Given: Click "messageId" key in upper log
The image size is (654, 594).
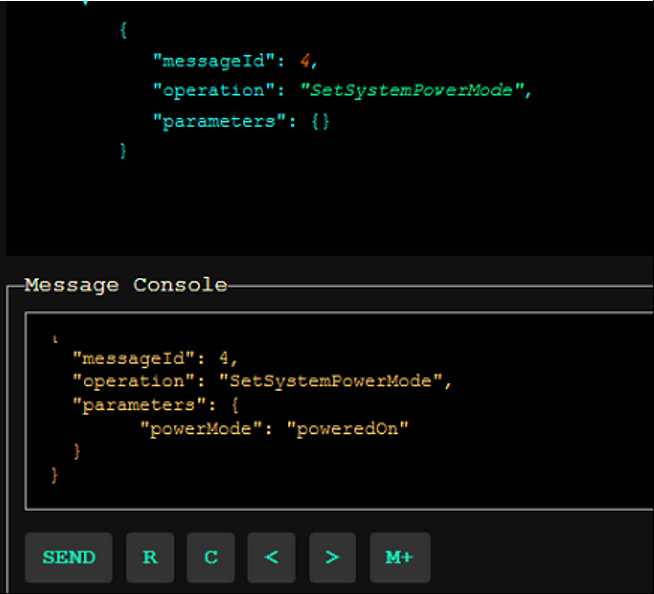Looking at the screenshot, I should [x=214, y=61].
